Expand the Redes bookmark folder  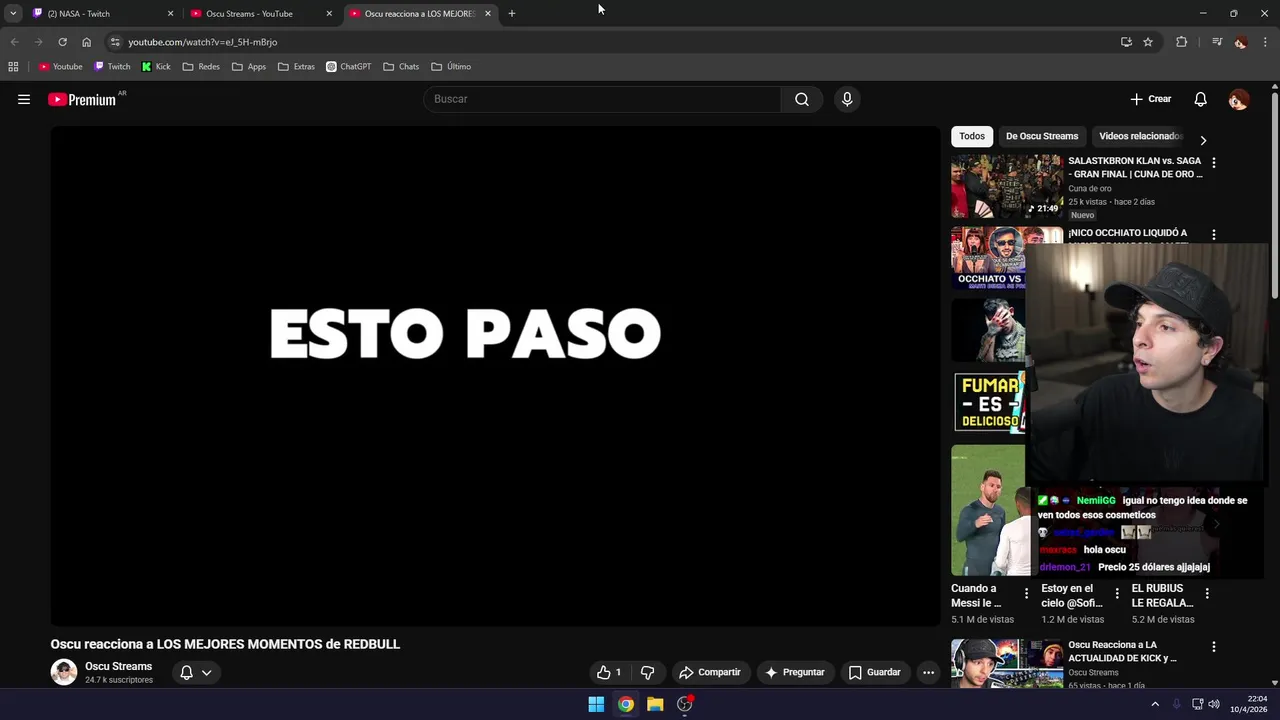click(x=201, y=67)
